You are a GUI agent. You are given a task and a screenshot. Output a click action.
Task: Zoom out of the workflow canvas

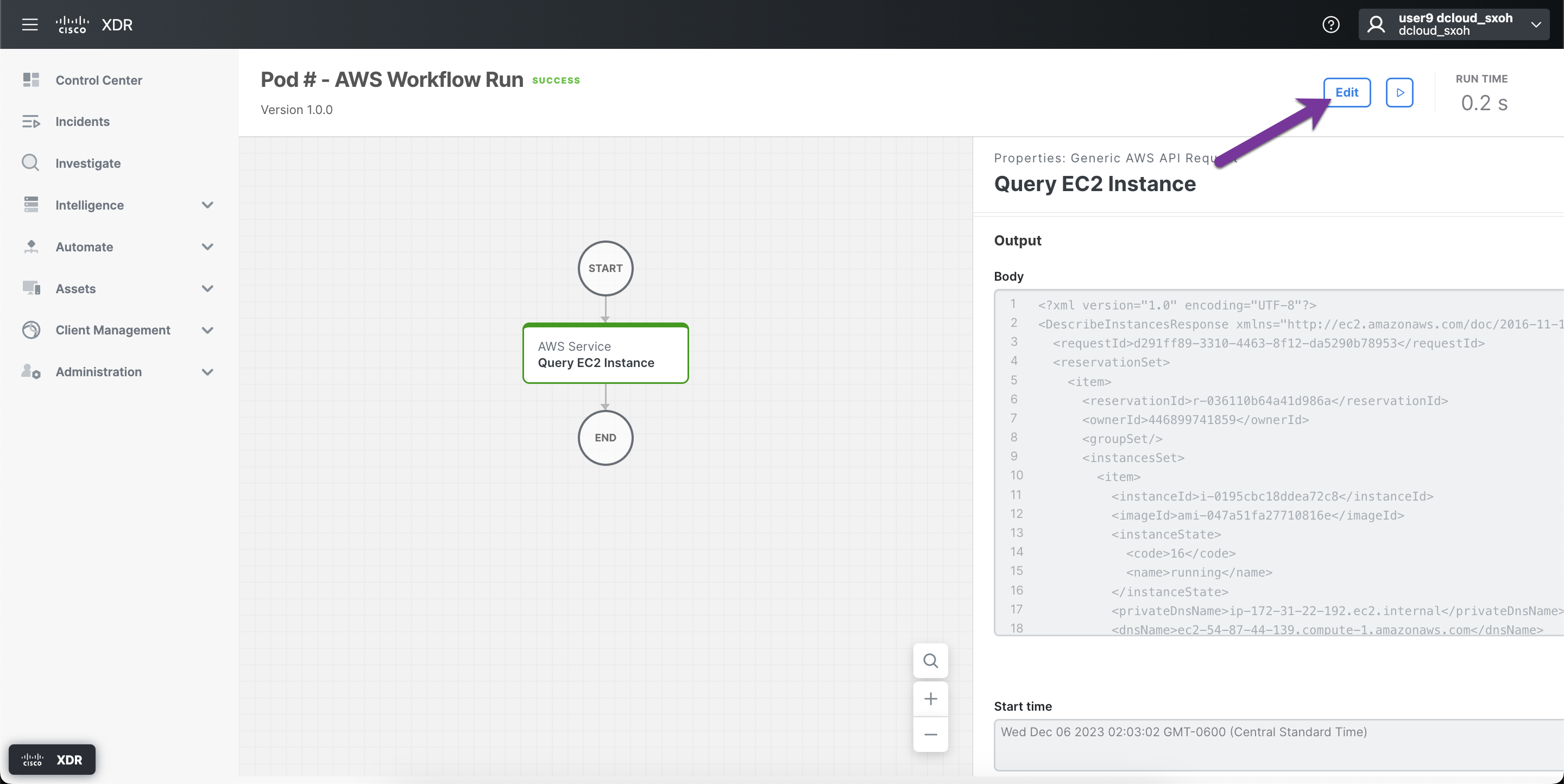930,735
